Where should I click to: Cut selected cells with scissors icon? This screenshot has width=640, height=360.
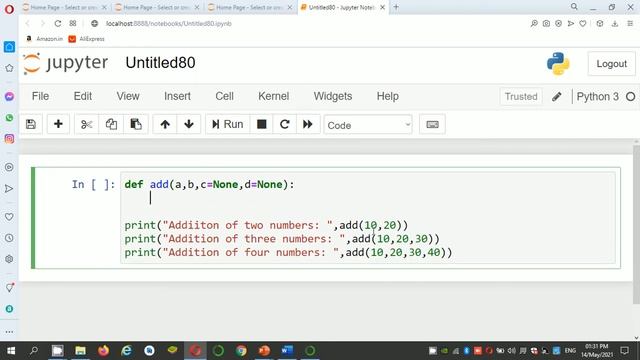[x=86, y=124]
